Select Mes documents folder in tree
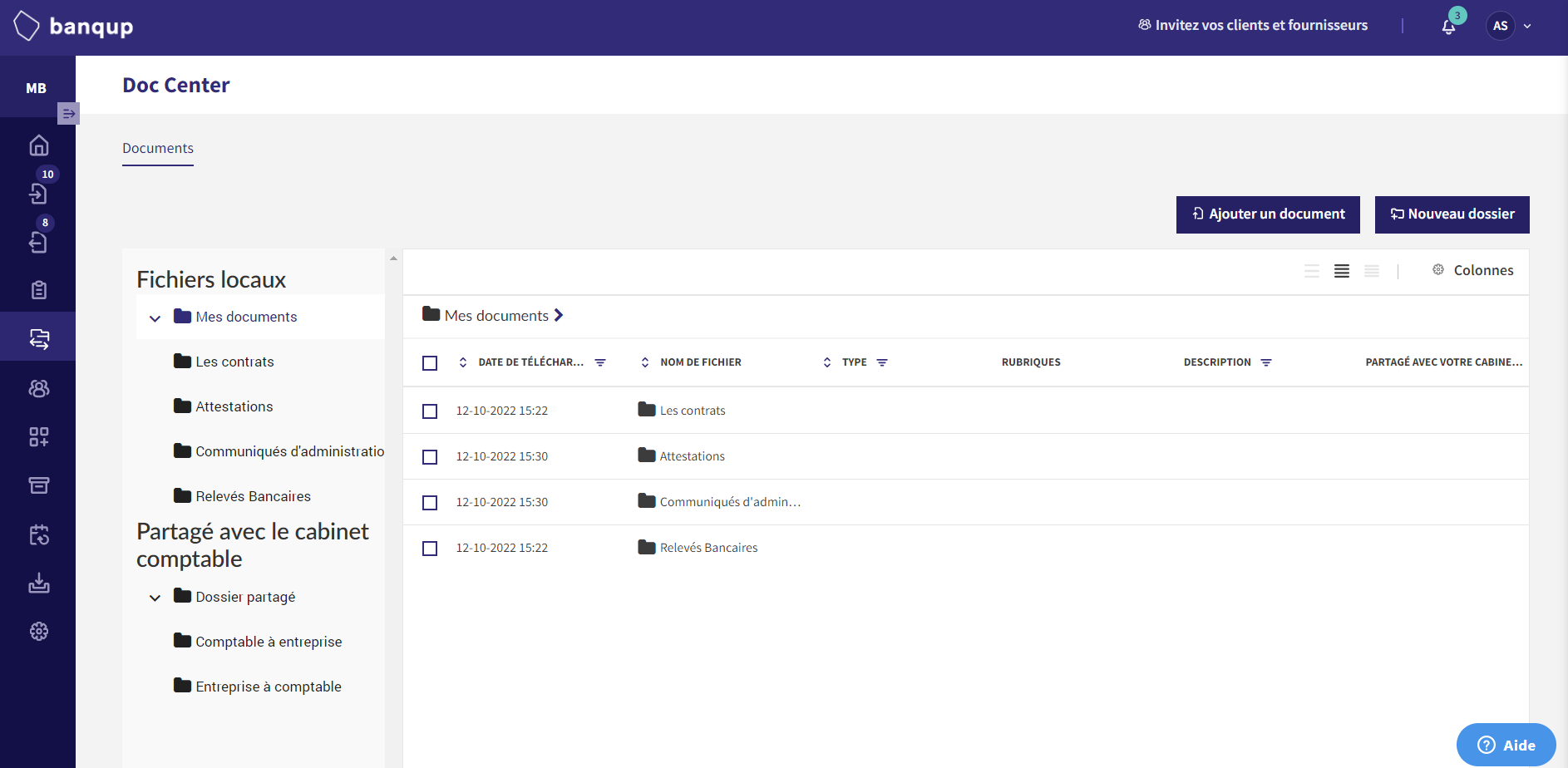Screen dimensions: 1568x768 [x=235, y=317]
